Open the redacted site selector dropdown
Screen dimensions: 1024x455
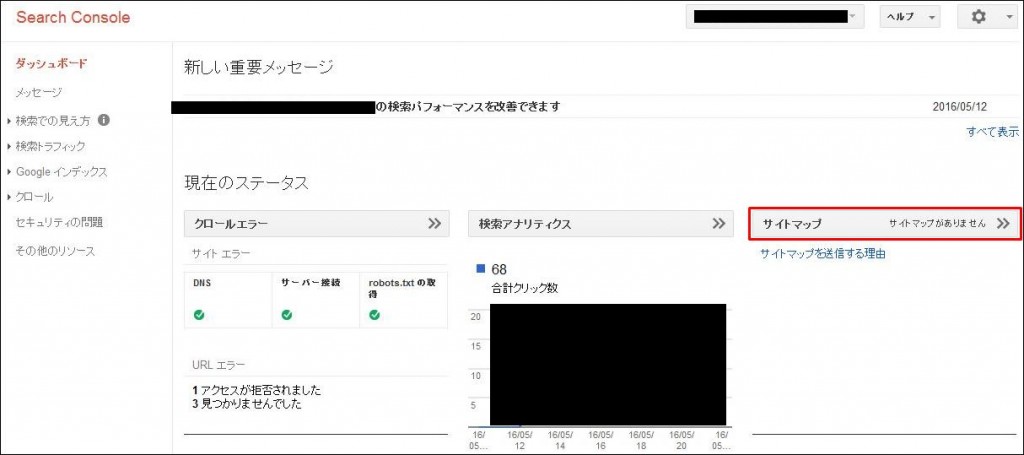coord(774,17)
